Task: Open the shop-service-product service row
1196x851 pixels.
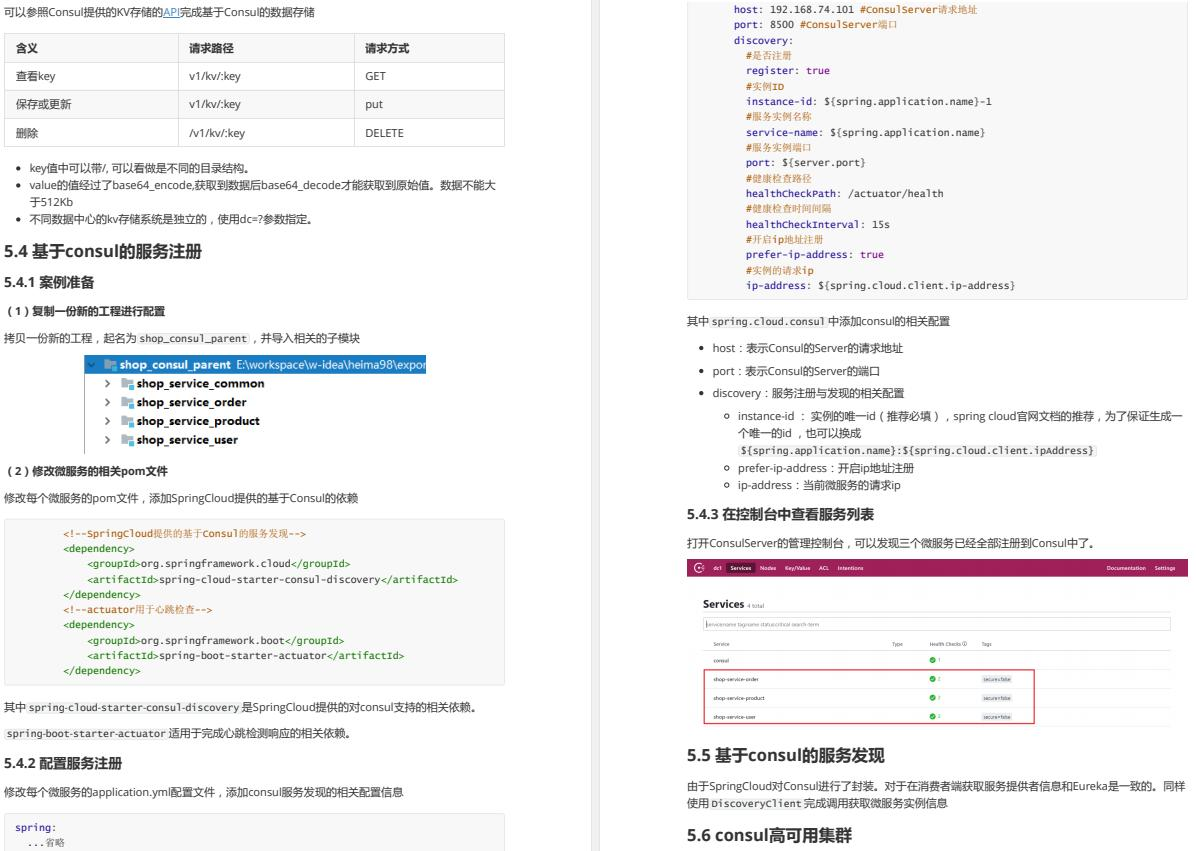Action: [937, 698]
